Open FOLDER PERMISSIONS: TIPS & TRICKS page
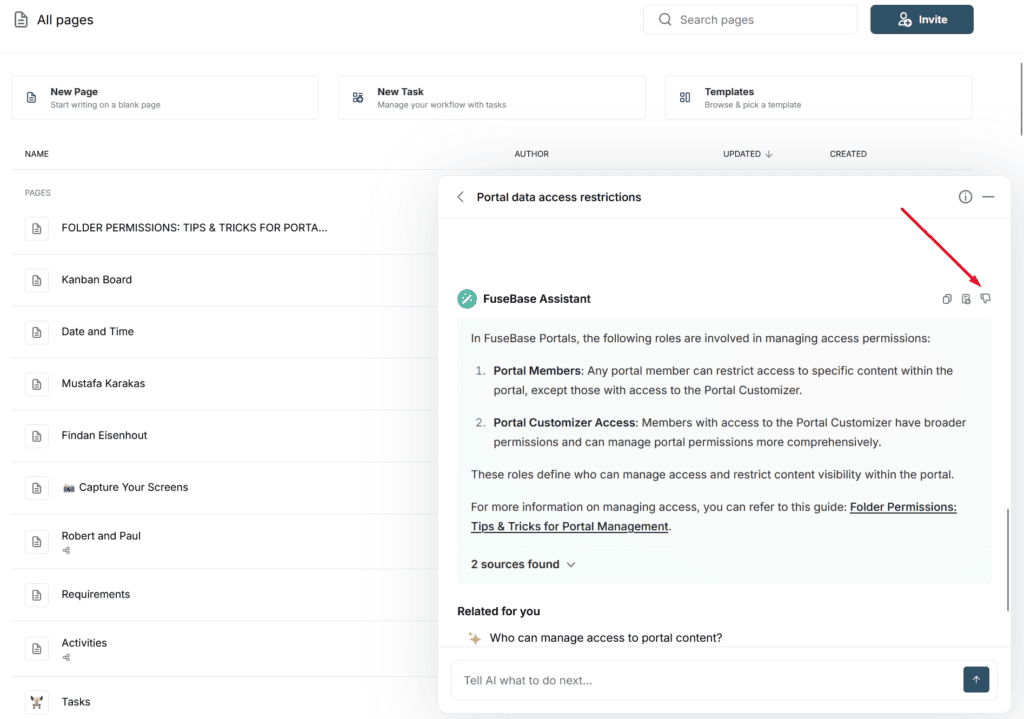Image resolution: width=1024 pixels, height=719 pixels. point(194,227)
